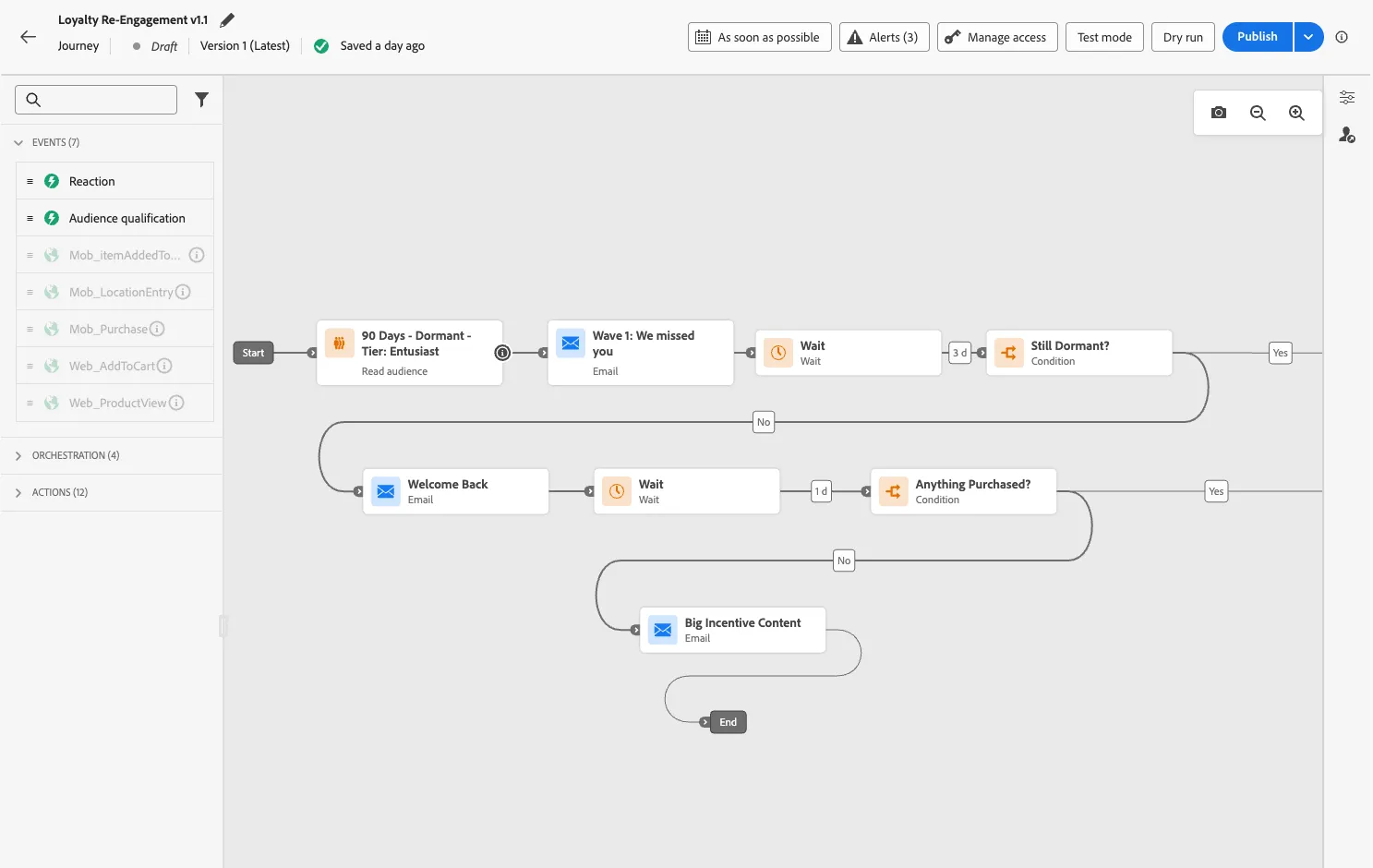Click the palette search field

pyautogui.click(x=96, y=100)
